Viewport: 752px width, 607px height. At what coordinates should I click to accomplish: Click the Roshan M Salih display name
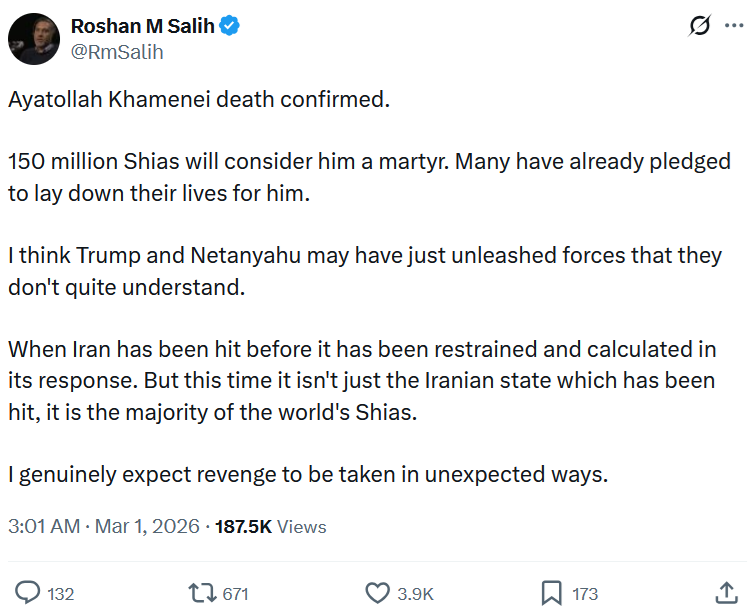click(x=142, y=26)
